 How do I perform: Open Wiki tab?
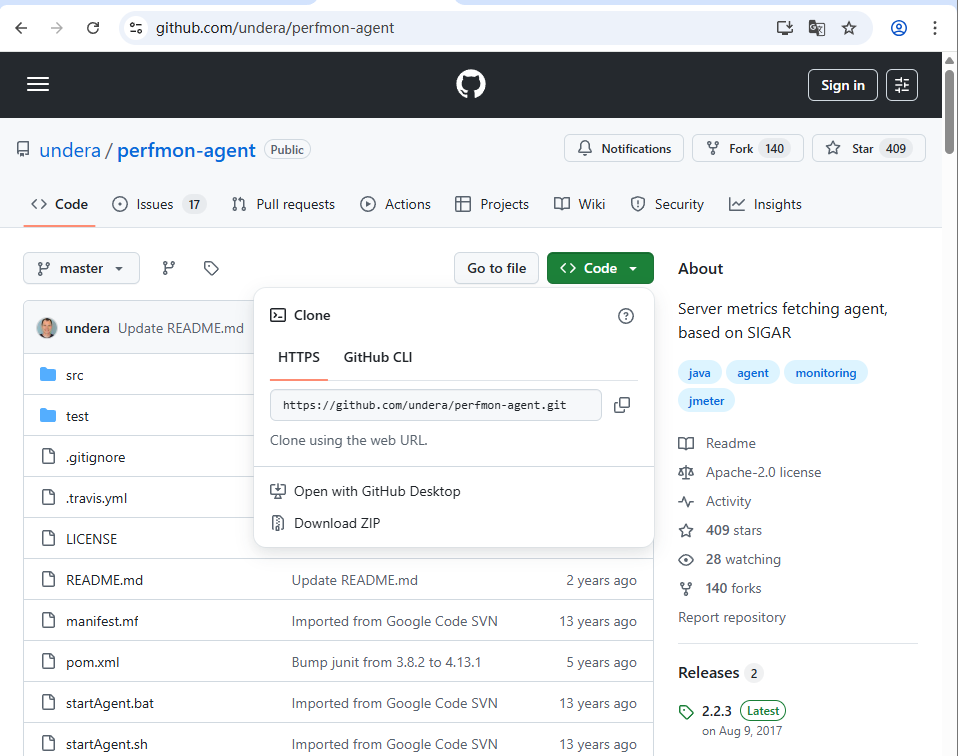coord(579,204)
